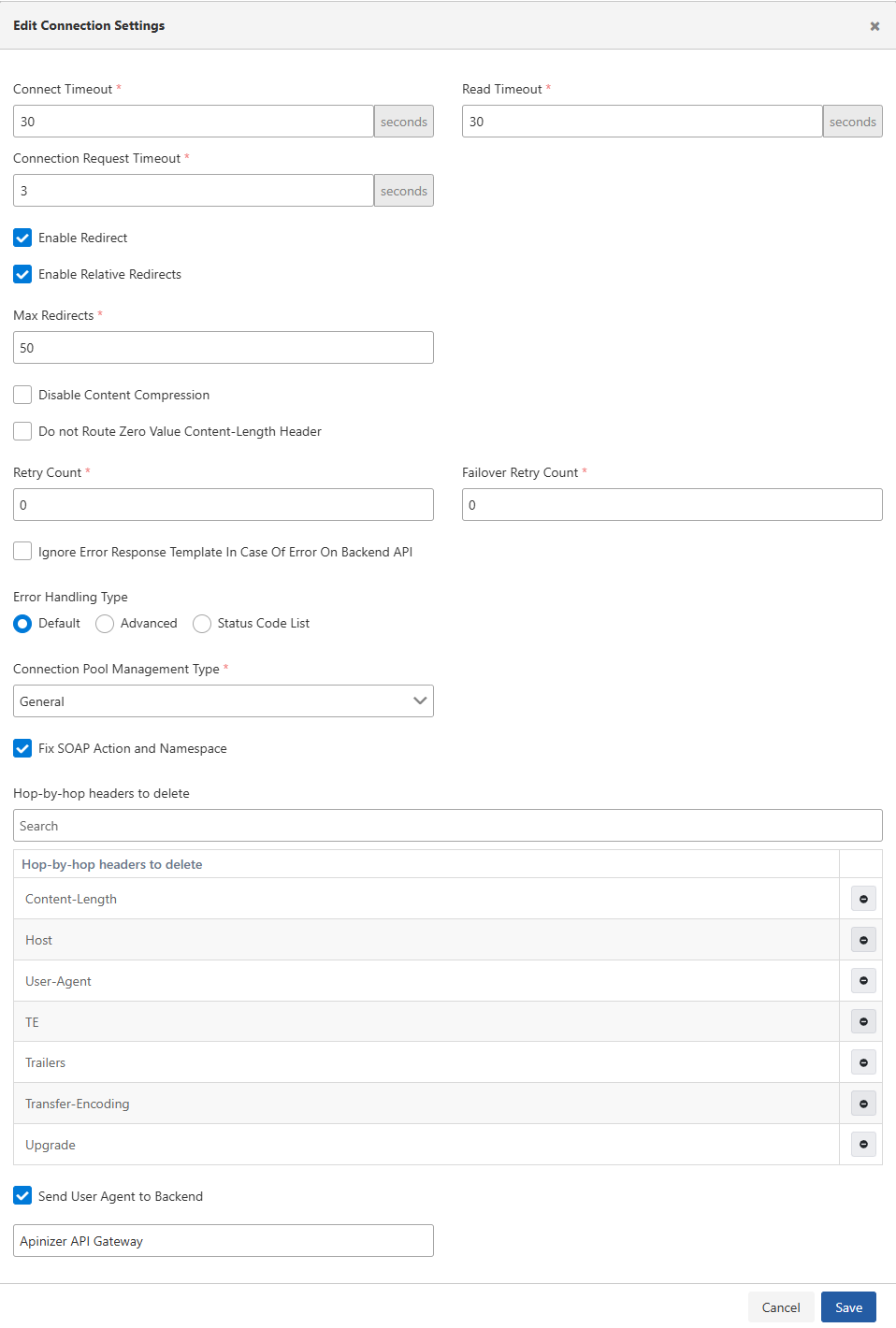The width and height of the screenshot is (896, 1328).
Task: Close the Edit Connection Settings dialog
Action: (874, 26)
